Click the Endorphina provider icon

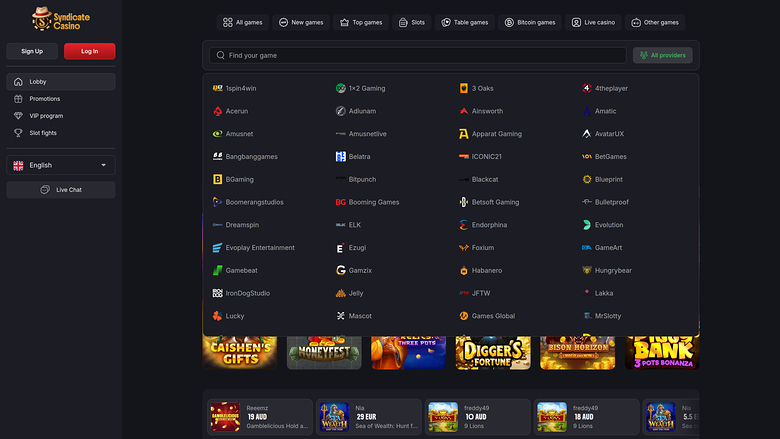(x=464, y=225)
